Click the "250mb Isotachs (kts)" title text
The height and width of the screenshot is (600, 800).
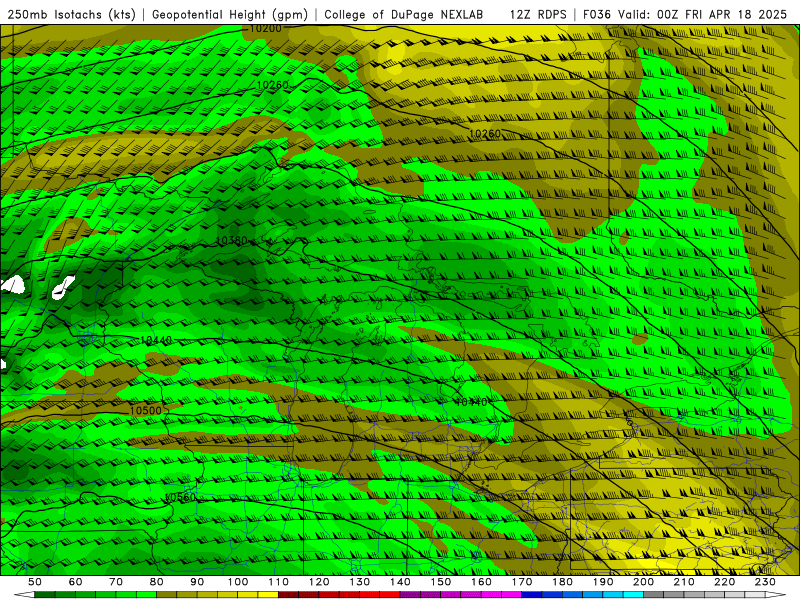(71, 15)
